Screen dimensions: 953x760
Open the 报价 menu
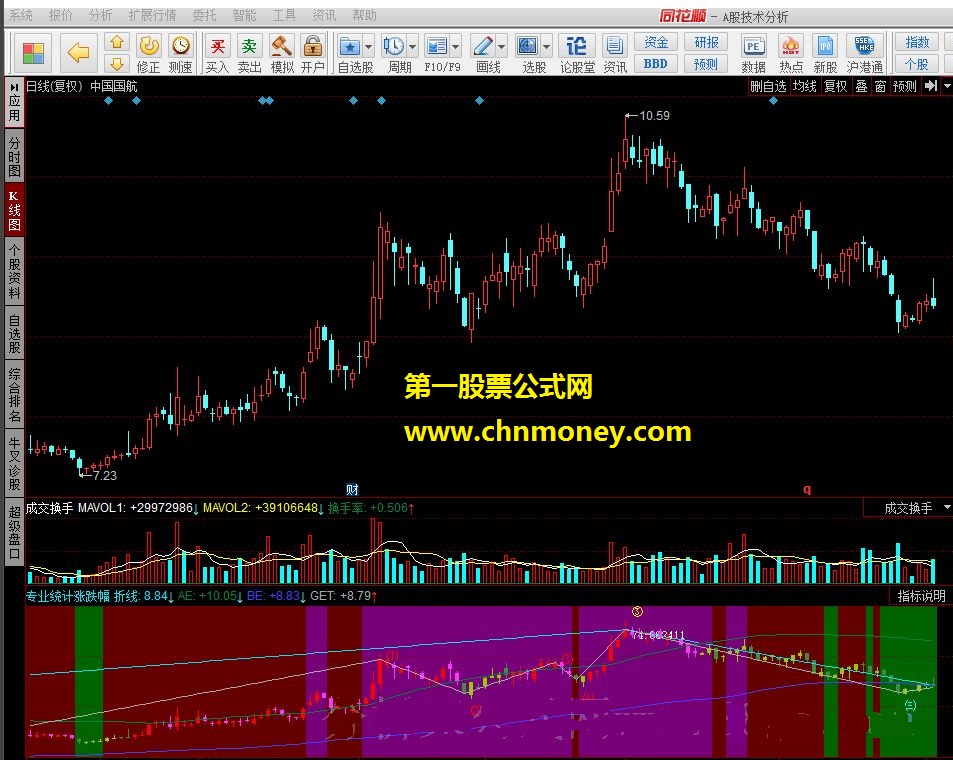pyautogui.click(x=60, y=15)
